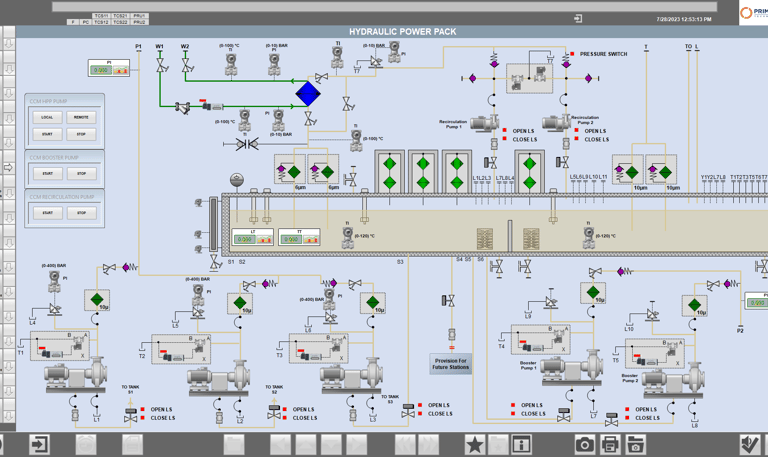Click the T2 pump unit symbol

[x=218, y=379]
